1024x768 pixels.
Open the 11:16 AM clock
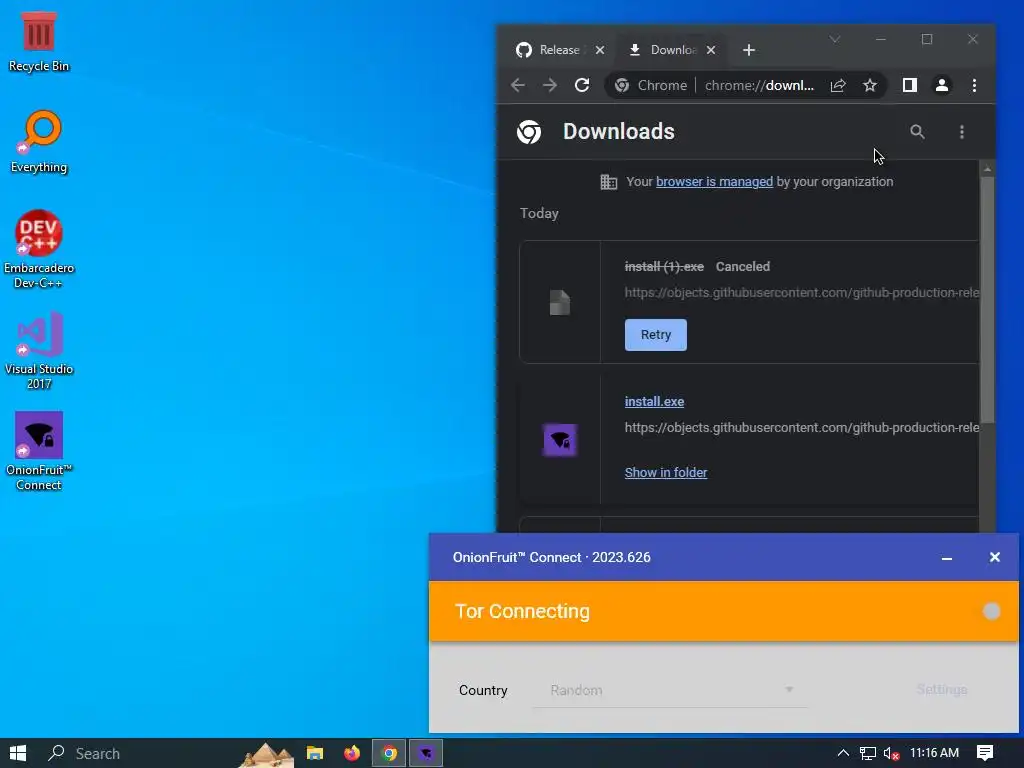pyautogui.click(x=935, y=753)
